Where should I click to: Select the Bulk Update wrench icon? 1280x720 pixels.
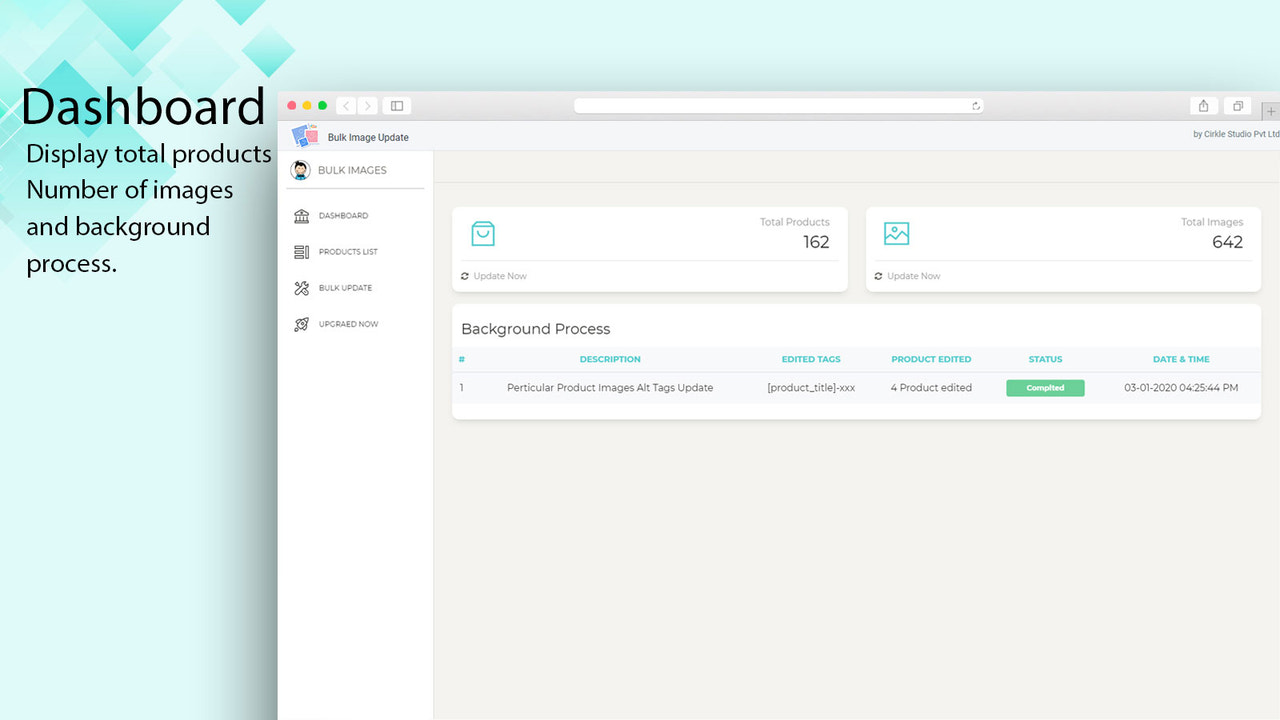pyautogui.click(x=301, y=287)
